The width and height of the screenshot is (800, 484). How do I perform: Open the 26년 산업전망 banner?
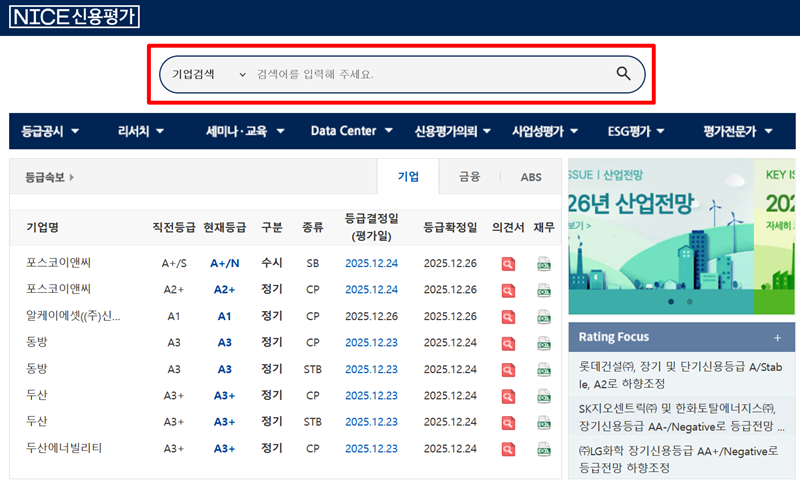pyautogui.click(x=661, y=236)
